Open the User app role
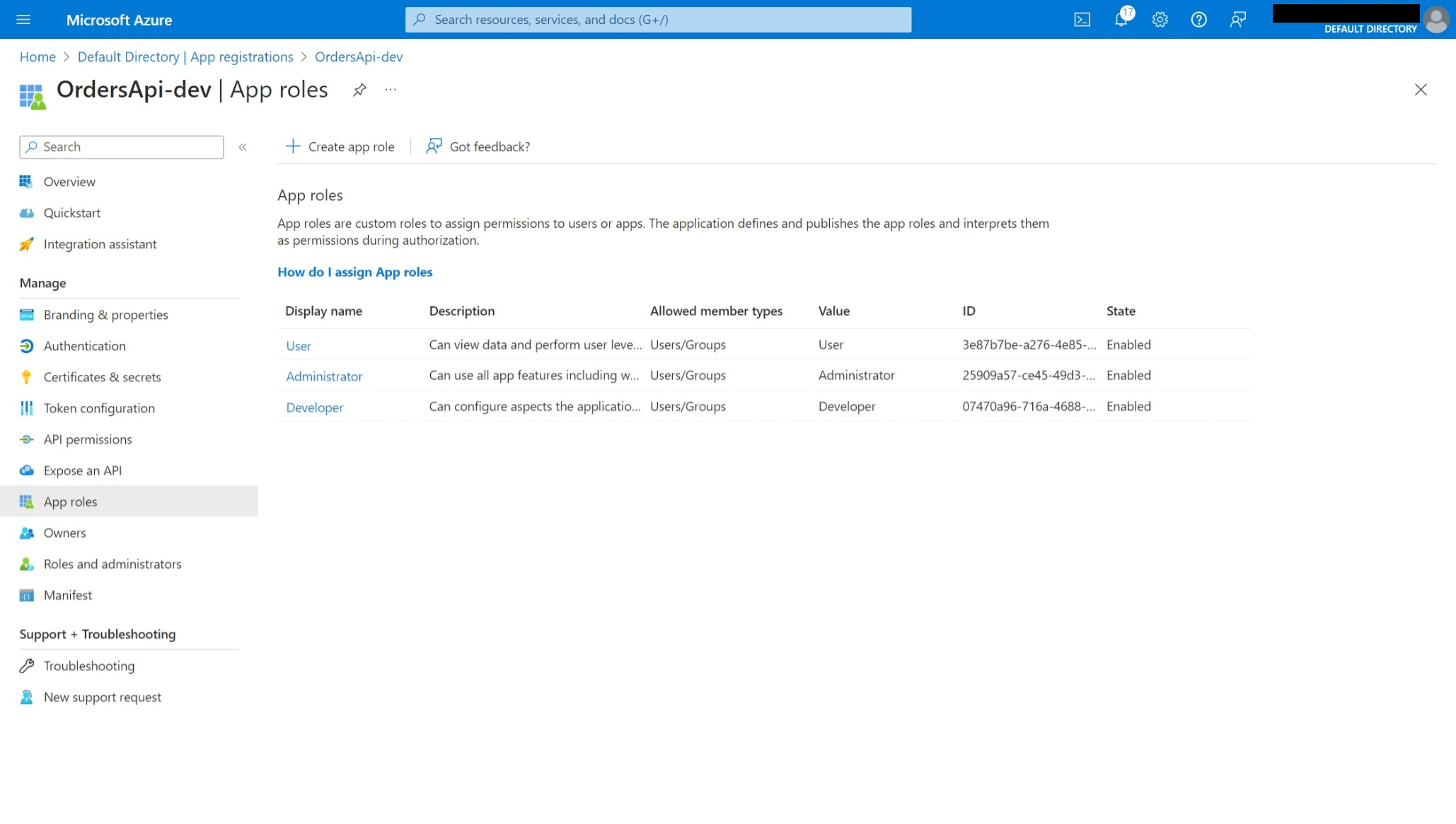Viewport: 1456px width, 824px height. [299, 346]
